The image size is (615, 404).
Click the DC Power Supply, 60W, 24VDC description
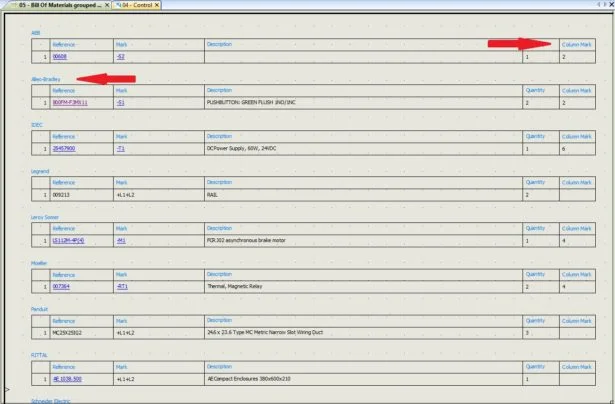click(241, 148)
